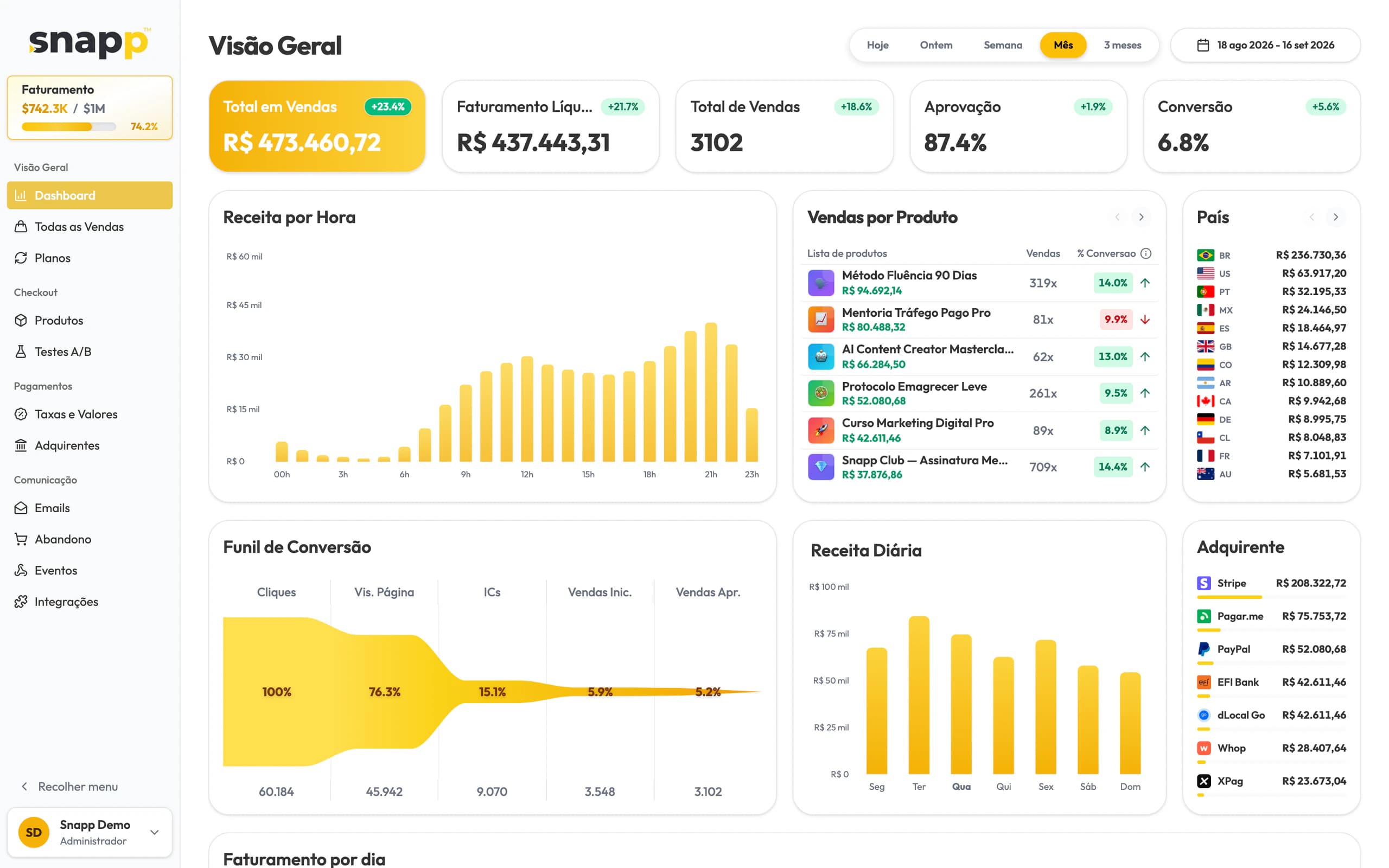Click the Conversão card
The image size is (1389, 868).
tap(1252, 126)
